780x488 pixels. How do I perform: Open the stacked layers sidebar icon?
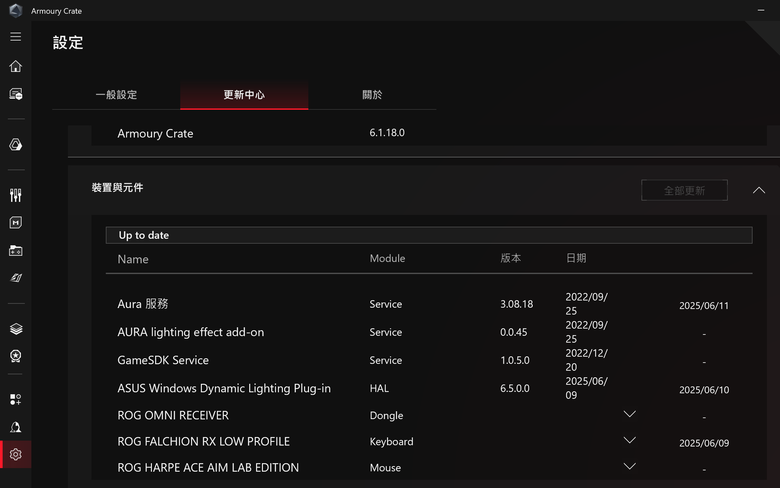pos(15,329)
